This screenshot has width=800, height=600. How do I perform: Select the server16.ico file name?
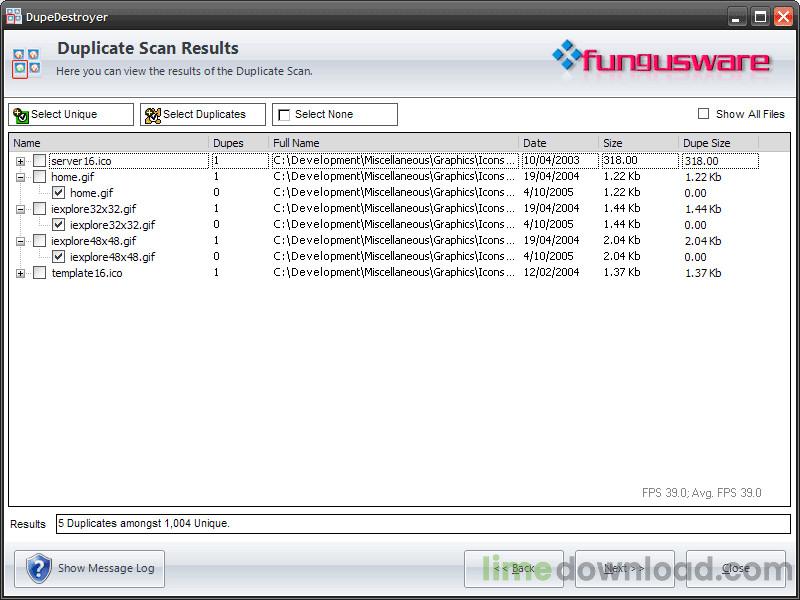click(81, 161)
